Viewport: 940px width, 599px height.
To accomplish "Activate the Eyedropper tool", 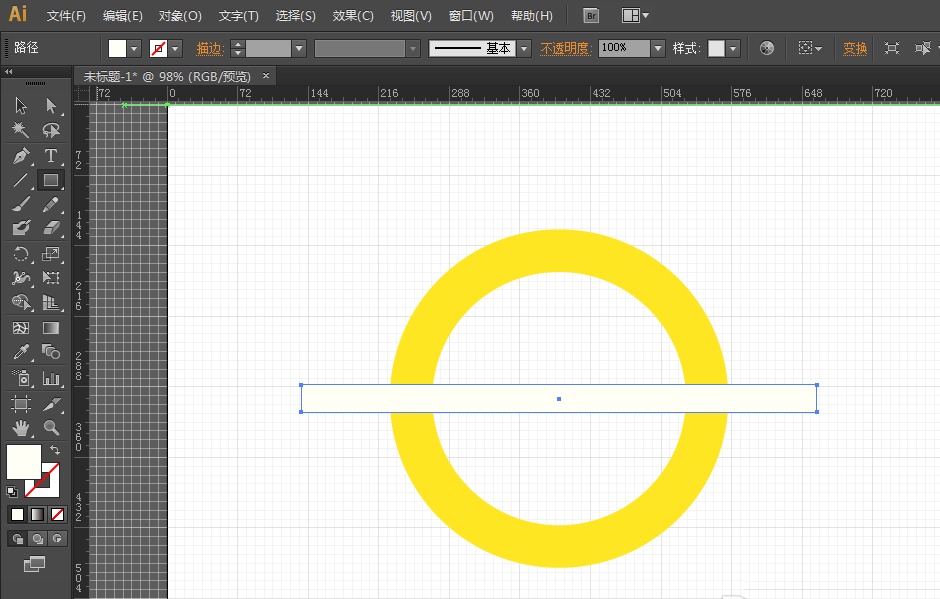I will click(20, 353).
